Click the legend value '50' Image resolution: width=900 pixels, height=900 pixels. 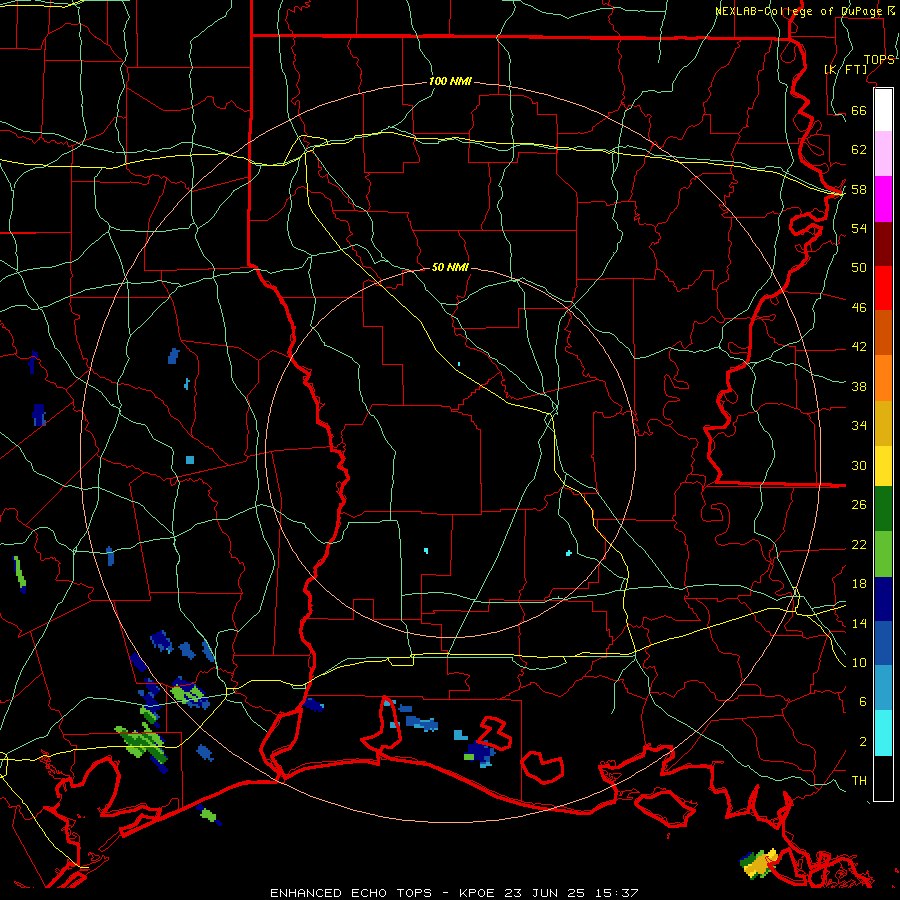tap(859, 268)
